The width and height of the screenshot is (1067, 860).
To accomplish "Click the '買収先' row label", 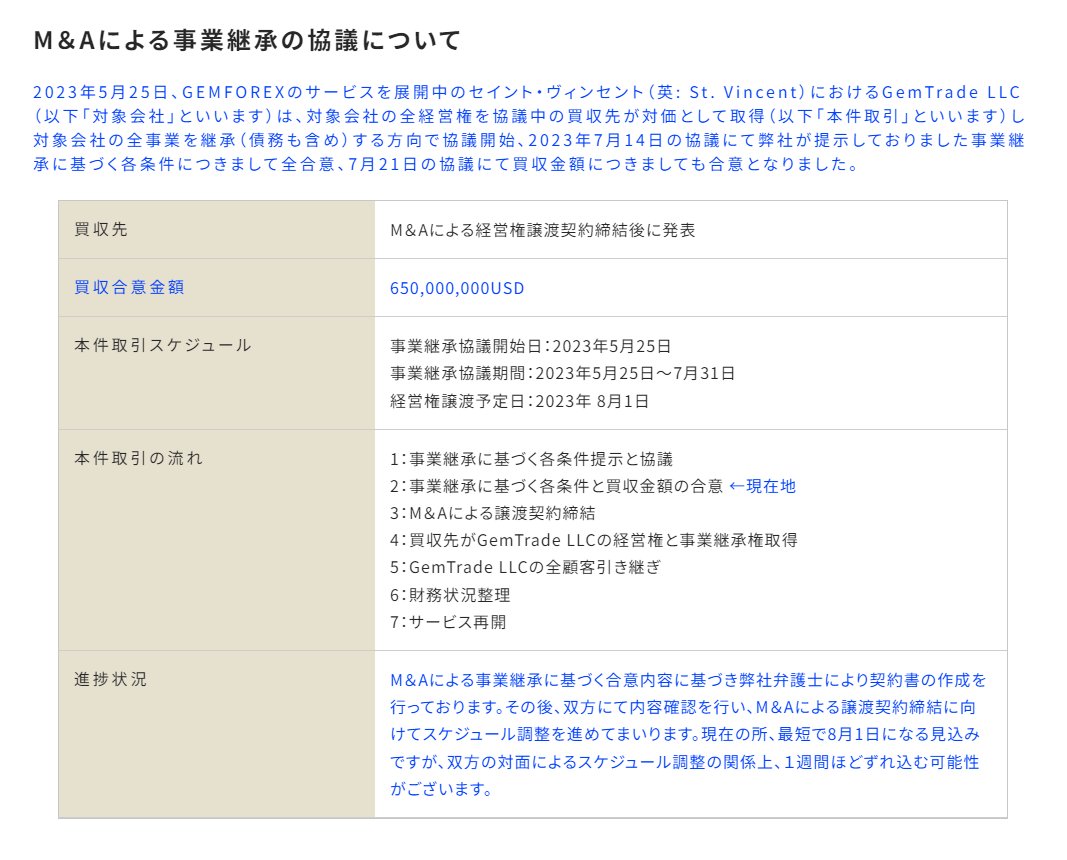I will tap(101, 229).
